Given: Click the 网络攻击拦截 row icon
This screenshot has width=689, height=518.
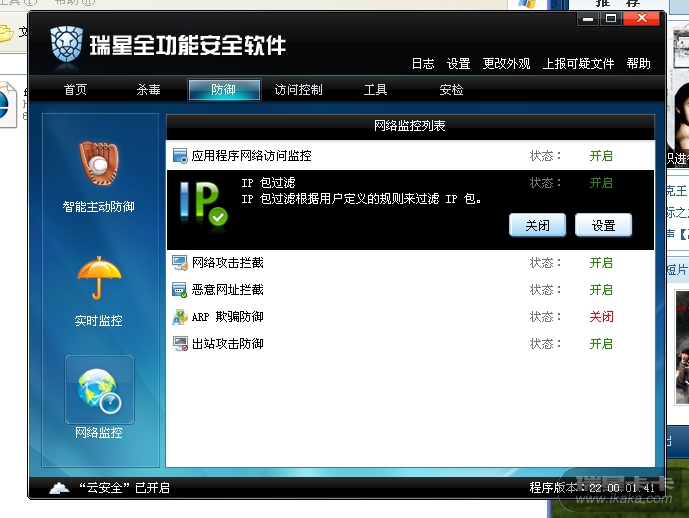Looking at the screenshot, I should (180, 263).
